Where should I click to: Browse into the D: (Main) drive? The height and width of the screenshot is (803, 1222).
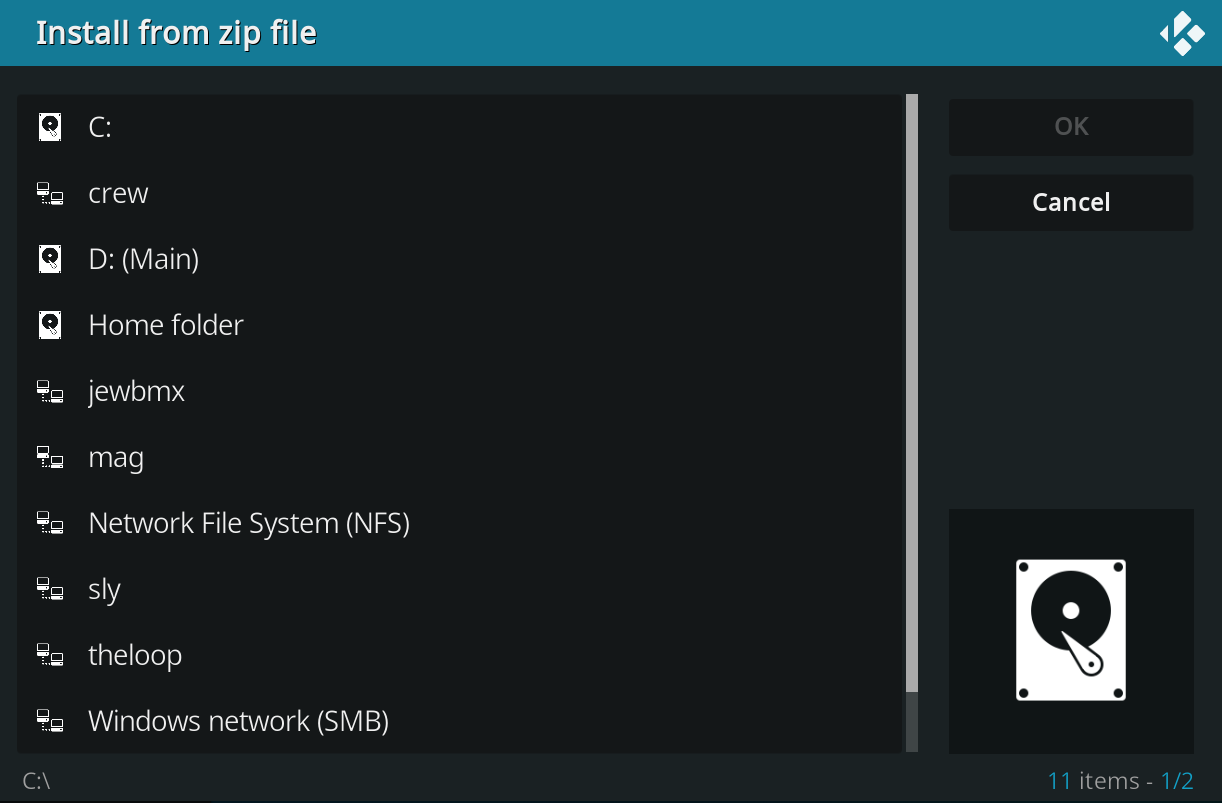[144, 259]
